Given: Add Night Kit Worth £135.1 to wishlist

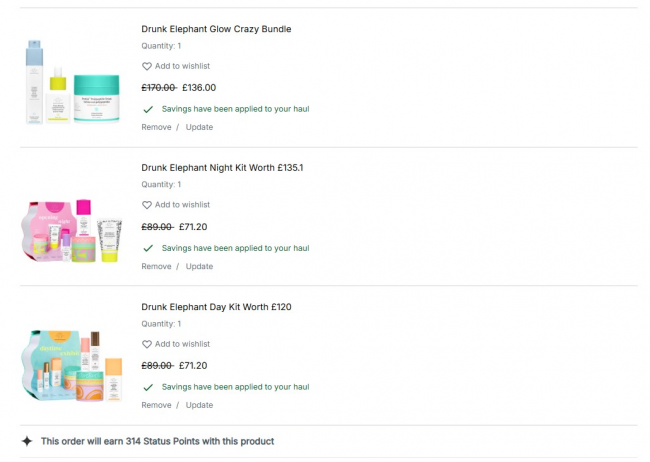Looking at the screenshot, I should [182, 205].
